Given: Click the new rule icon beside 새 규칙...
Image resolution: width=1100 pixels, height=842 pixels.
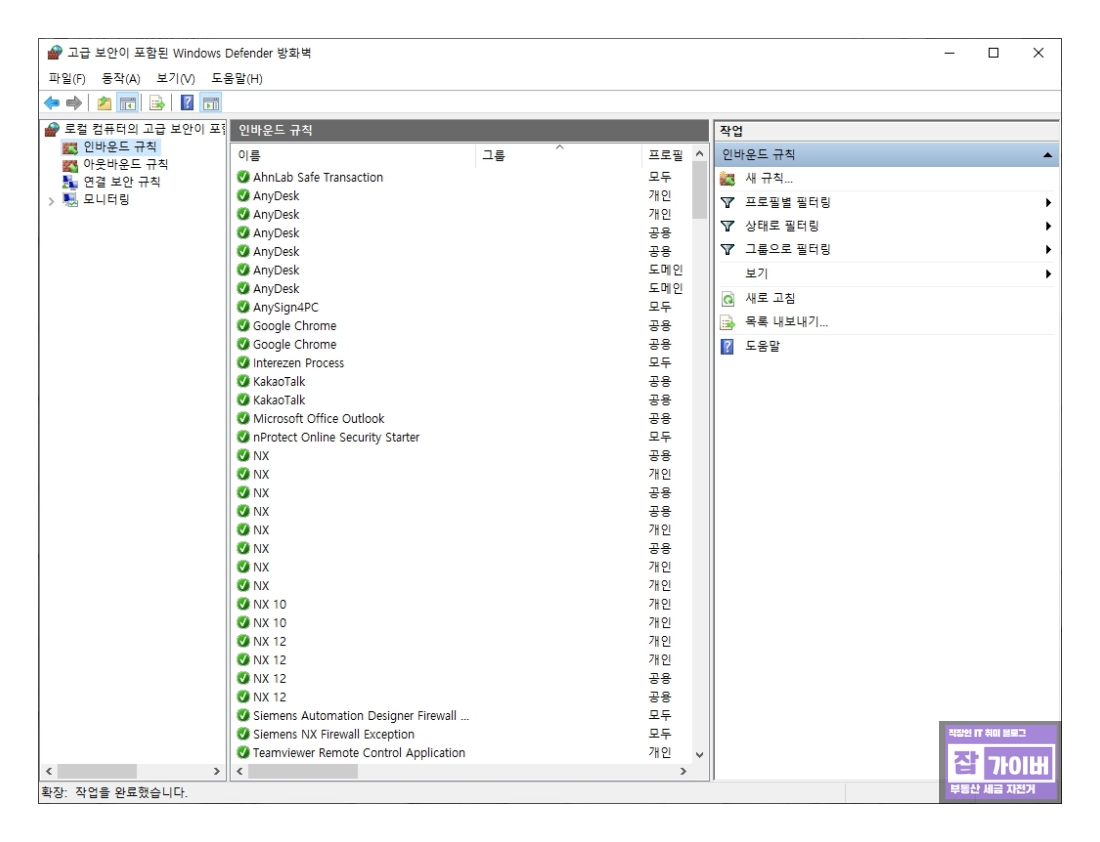Looking at the screenshot, I should (728, 179).
